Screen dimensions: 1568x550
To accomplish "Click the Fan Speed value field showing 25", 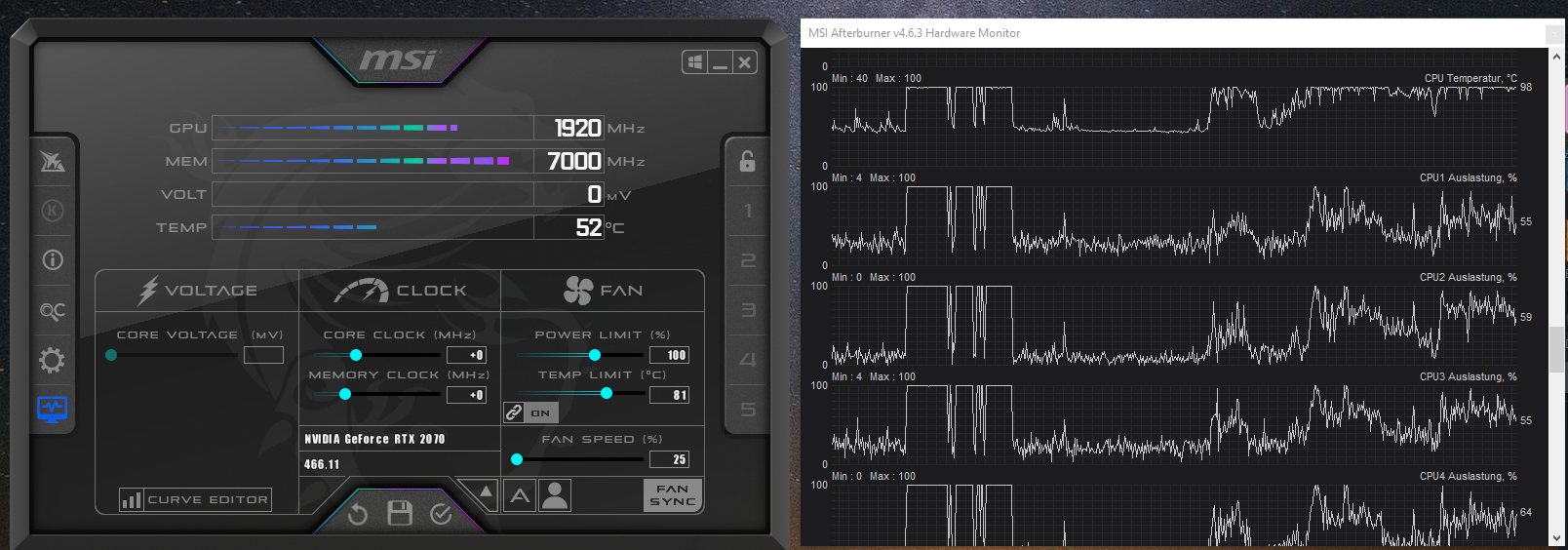I will pyautogui.click(x=669, y=459).
